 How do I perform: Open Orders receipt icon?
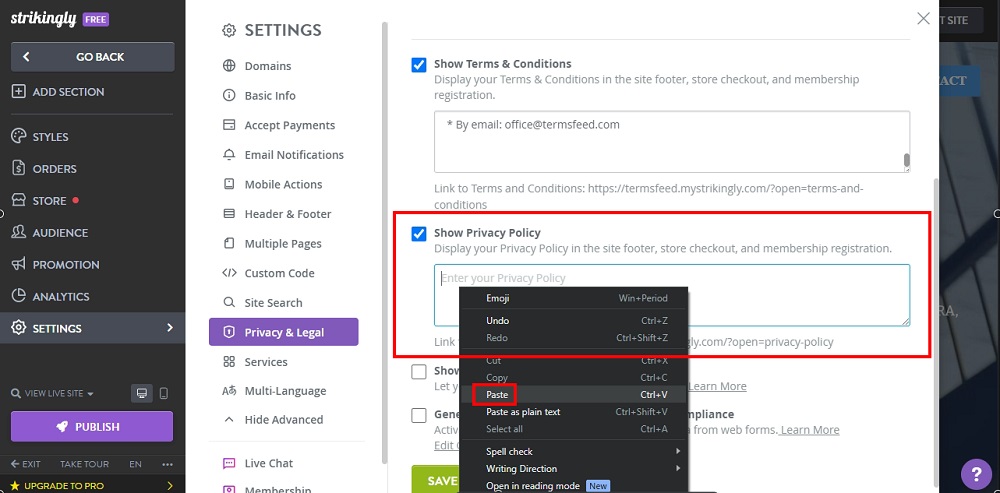coord(18,168)
